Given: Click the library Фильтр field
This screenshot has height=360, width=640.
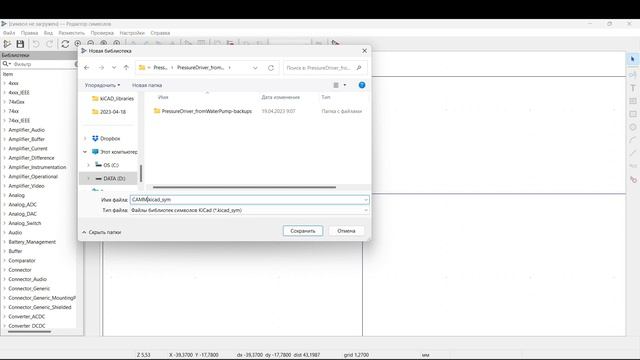Looking at the screenshot, I should pos(42,64).
